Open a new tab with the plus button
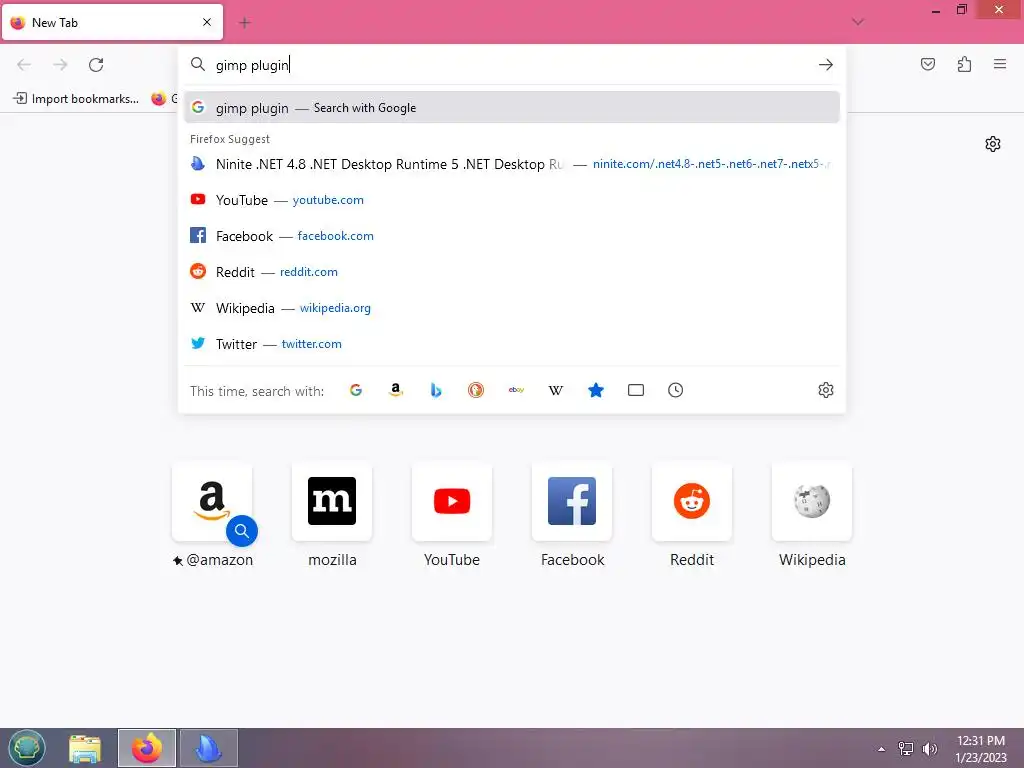The width and height of the screenshot is (1024, 768). click(x=245, y=23)
